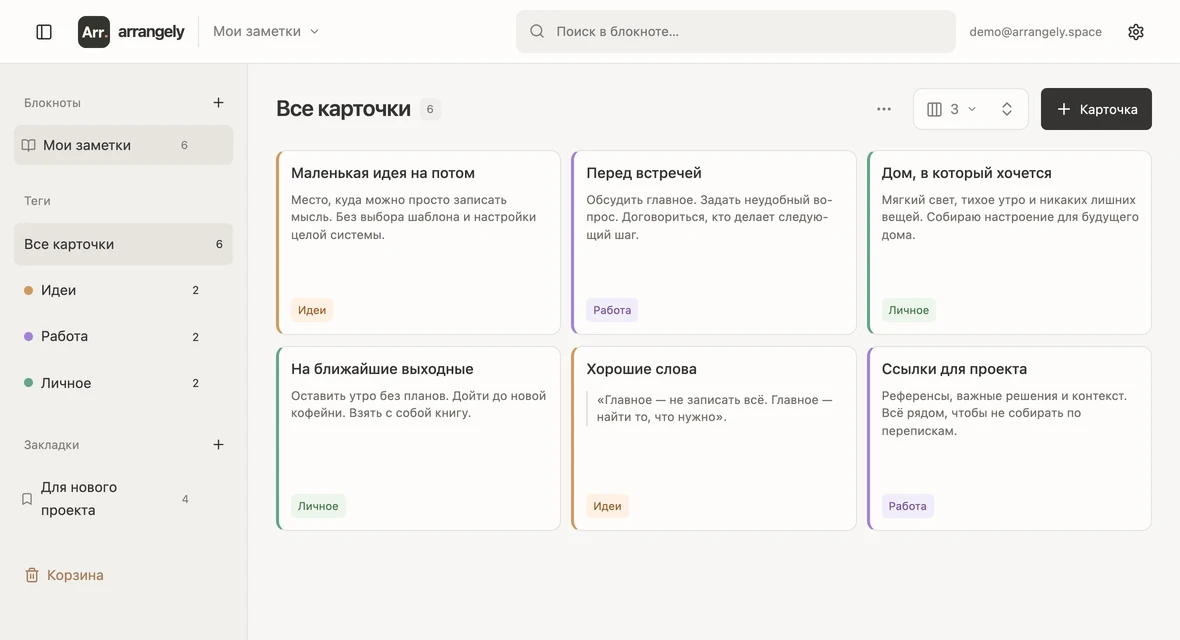Screen dimensions: 1180x640
Task: Click the Теги section label
Action: 37,201
